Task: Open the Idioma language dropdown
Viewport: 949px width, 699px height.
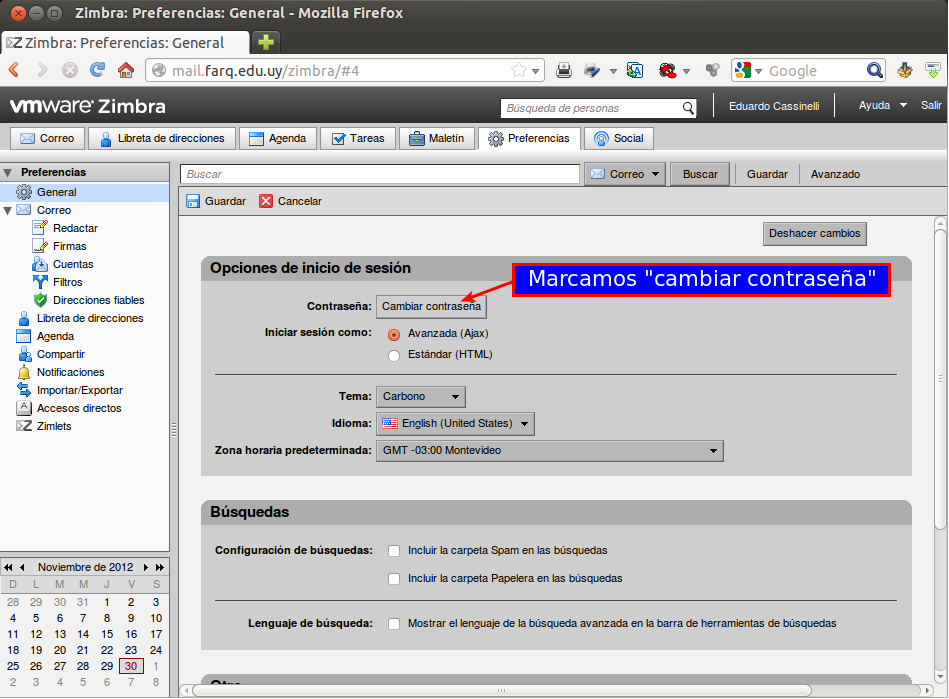Action: point(455,424)
